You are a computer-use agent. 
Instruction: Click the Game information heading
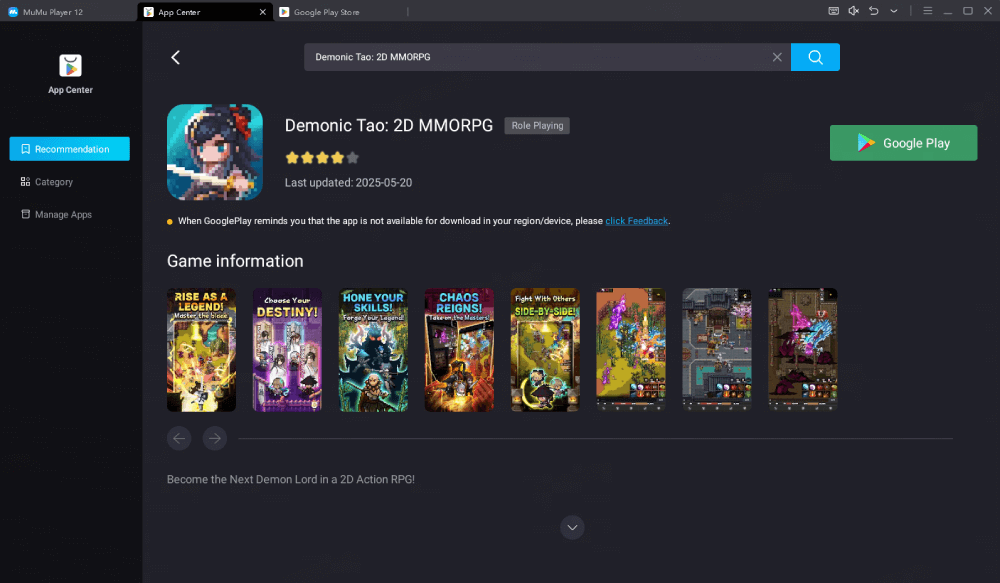pyautogui.click(x=235, y=261)
